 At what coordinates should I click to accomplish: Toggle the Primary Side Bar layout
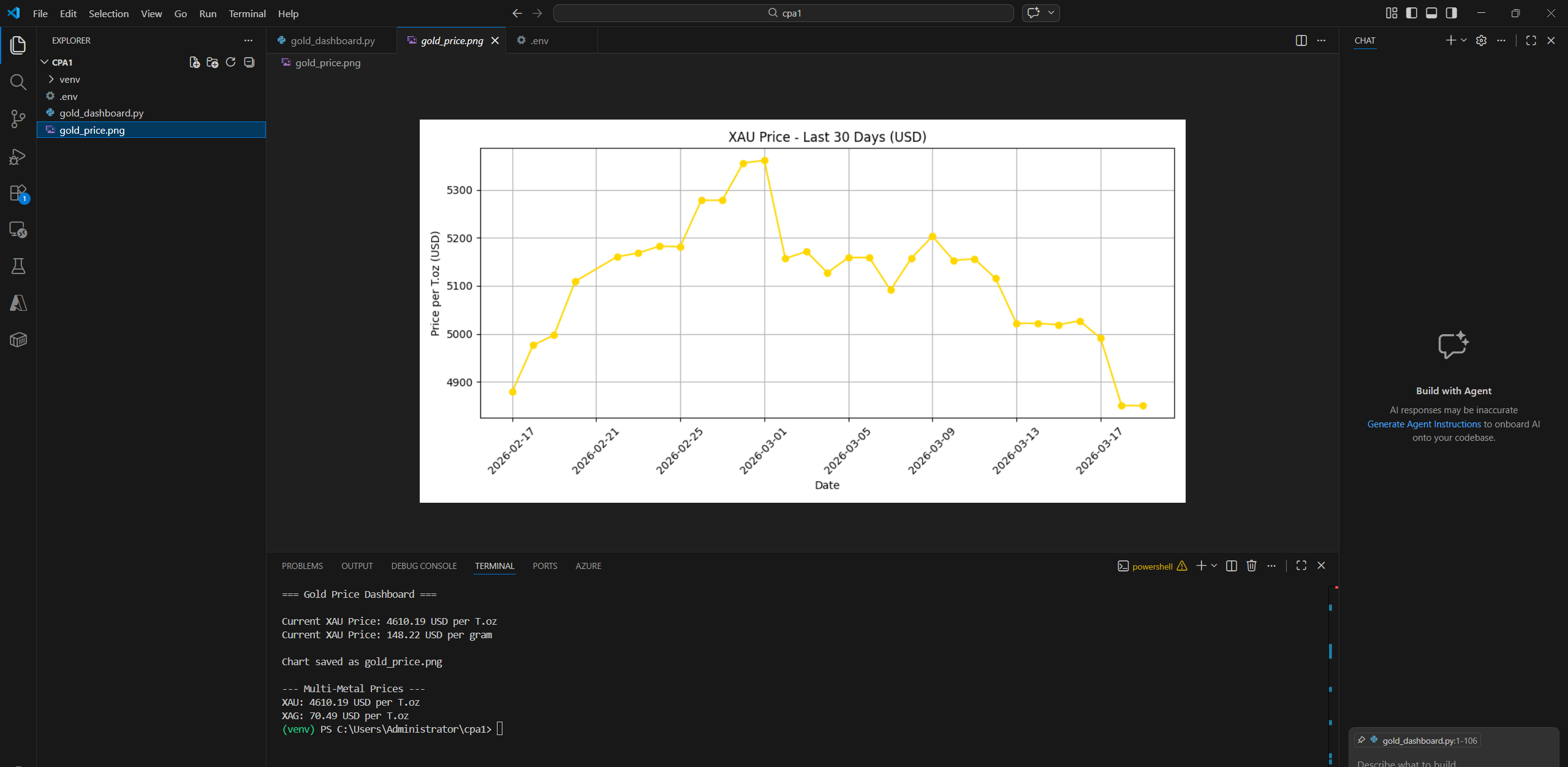[1411, 13]
